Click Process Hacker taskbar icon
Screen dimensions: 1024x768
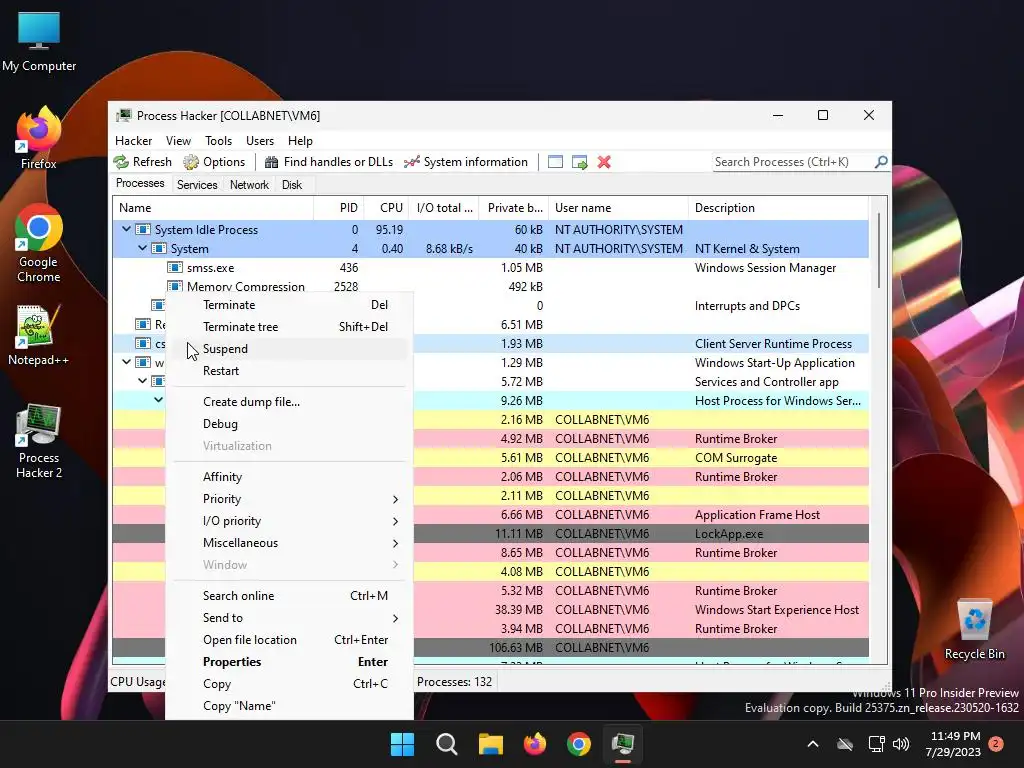[623, 744]
